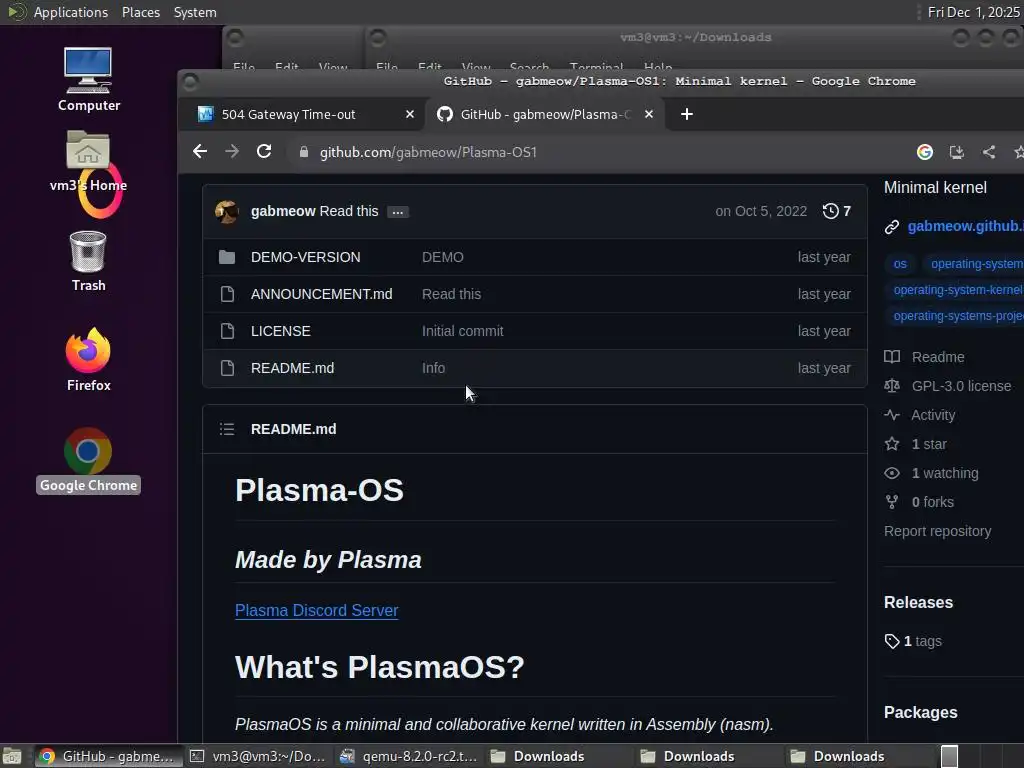The image size is (1024, 768).
Task: Follow the Plasma Discord Server link
Action: [x=316, y=610]
